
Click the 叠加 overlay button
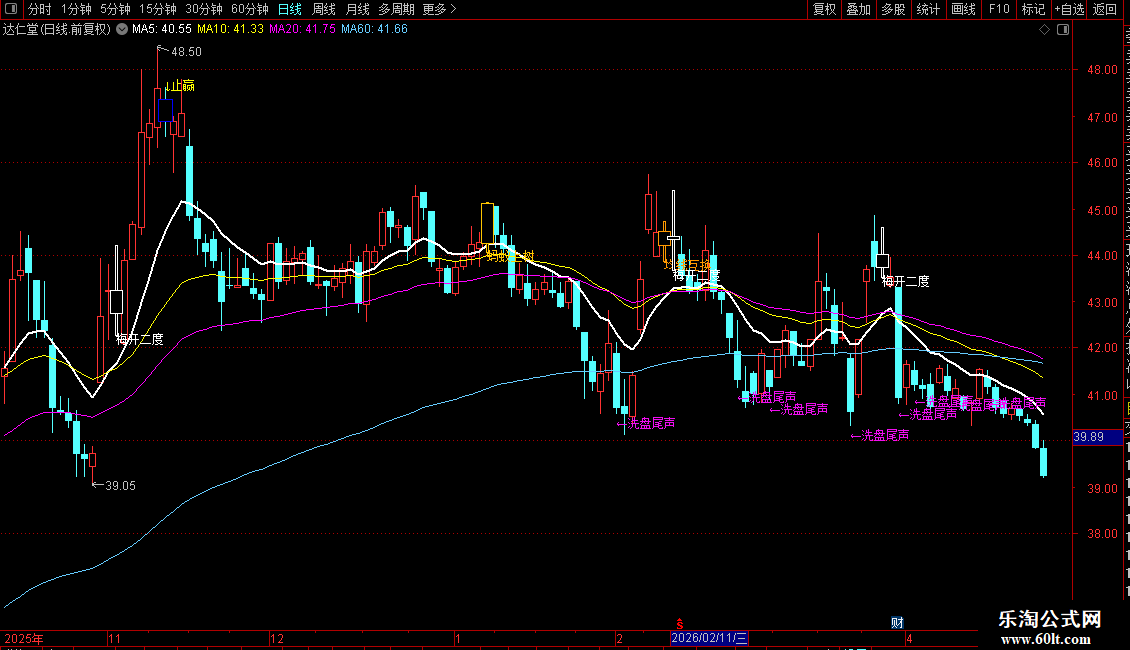click(x=858, y=9)
